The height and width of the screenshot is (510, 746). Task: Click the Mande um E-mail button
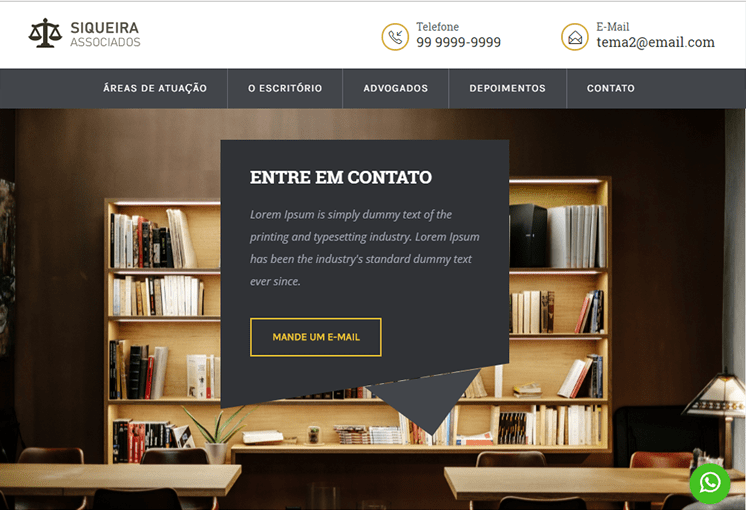(x=316, y=337)
